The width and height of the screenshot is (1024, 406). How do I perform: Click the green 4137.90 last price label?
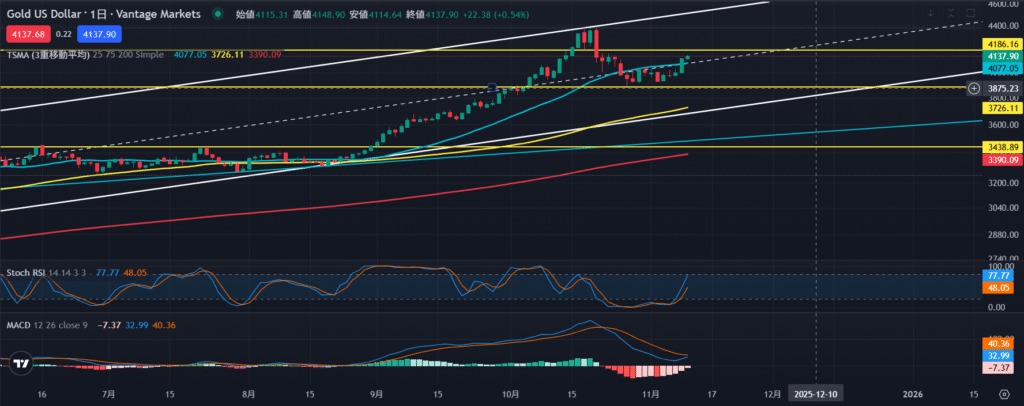(1001, 58)
